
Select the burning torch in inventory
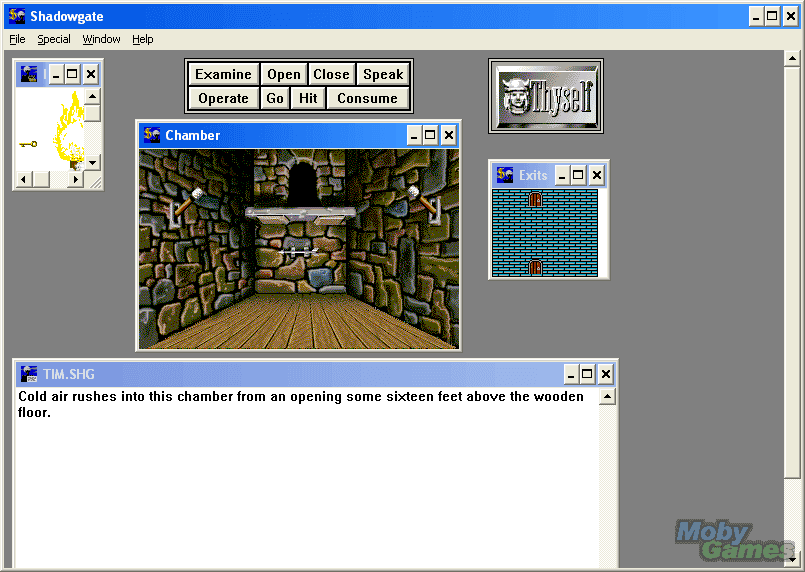coord(69,131)
